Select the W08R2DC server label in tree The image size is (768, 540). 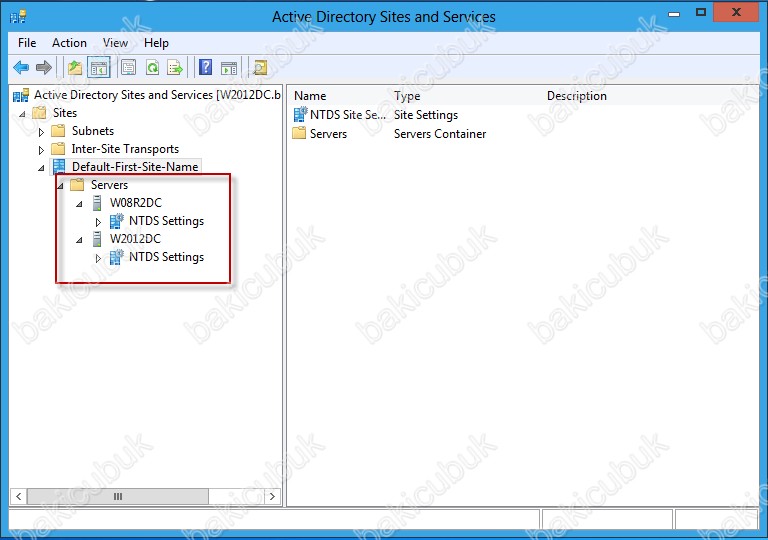(136, 203)
